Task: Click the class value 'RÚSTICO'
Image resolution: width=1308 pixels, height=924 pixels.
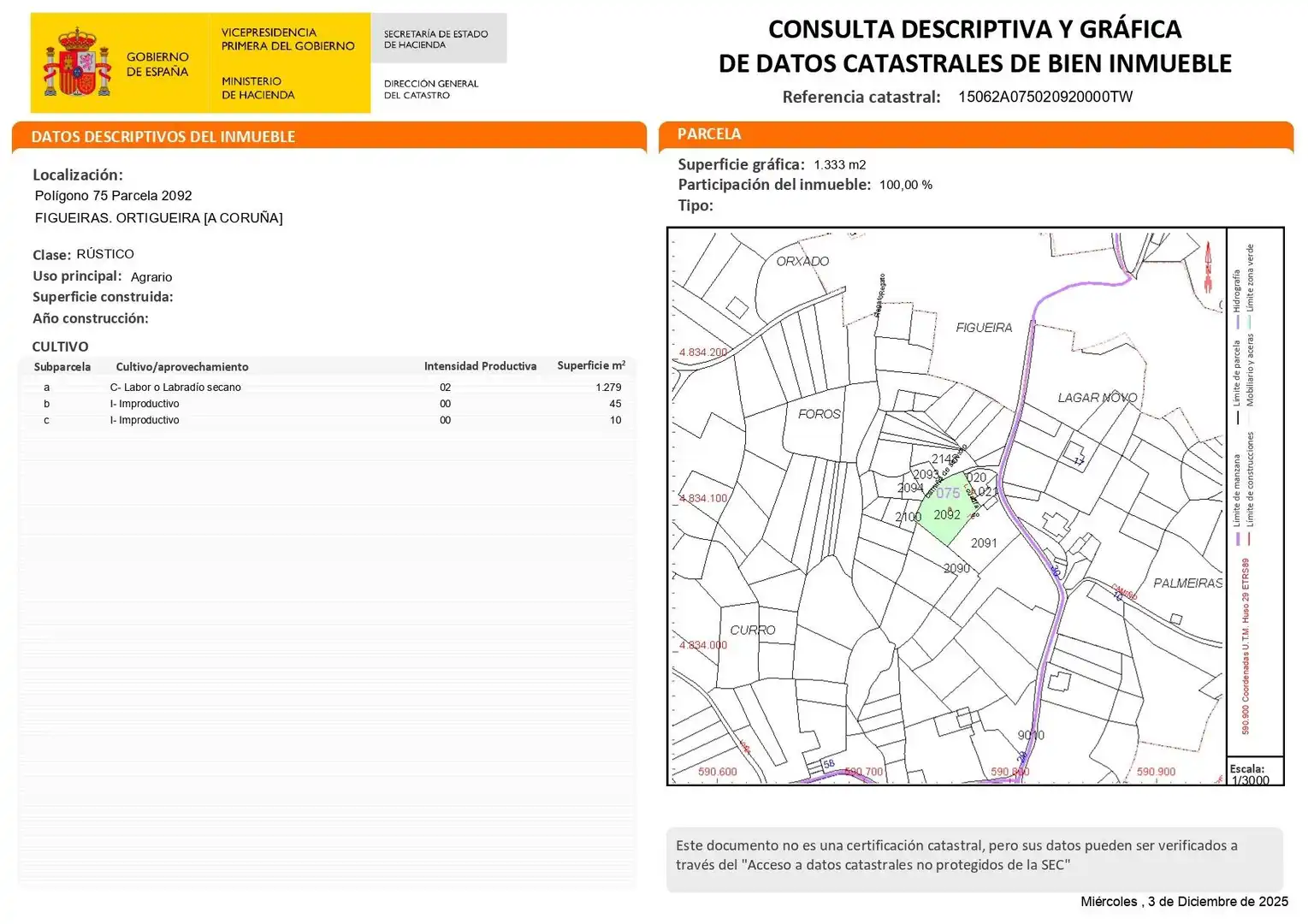Action: pos(105,254)
